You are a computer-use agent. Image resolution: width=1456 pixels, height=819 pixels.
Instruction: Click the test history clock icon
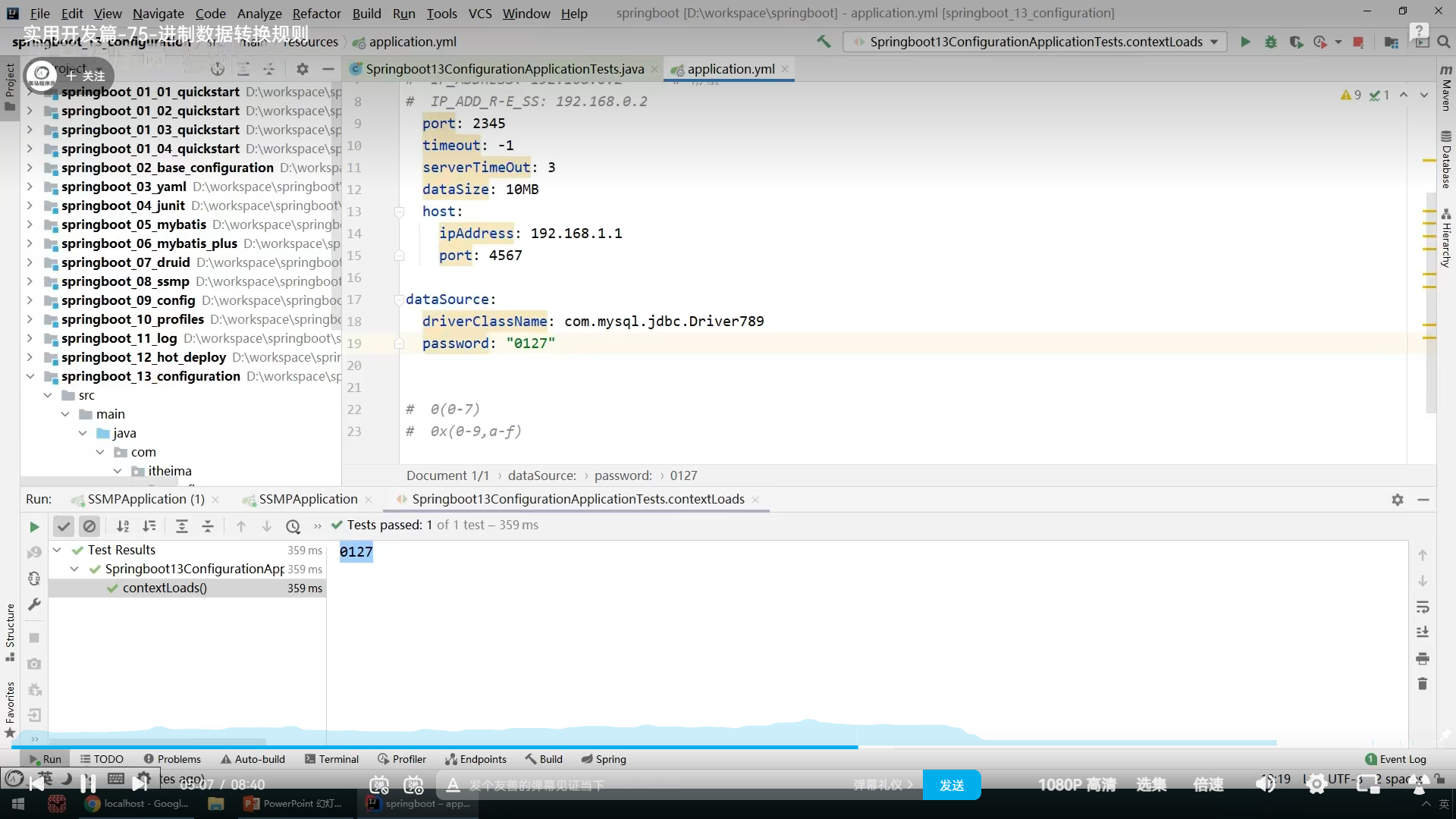(x=293, y=526)
